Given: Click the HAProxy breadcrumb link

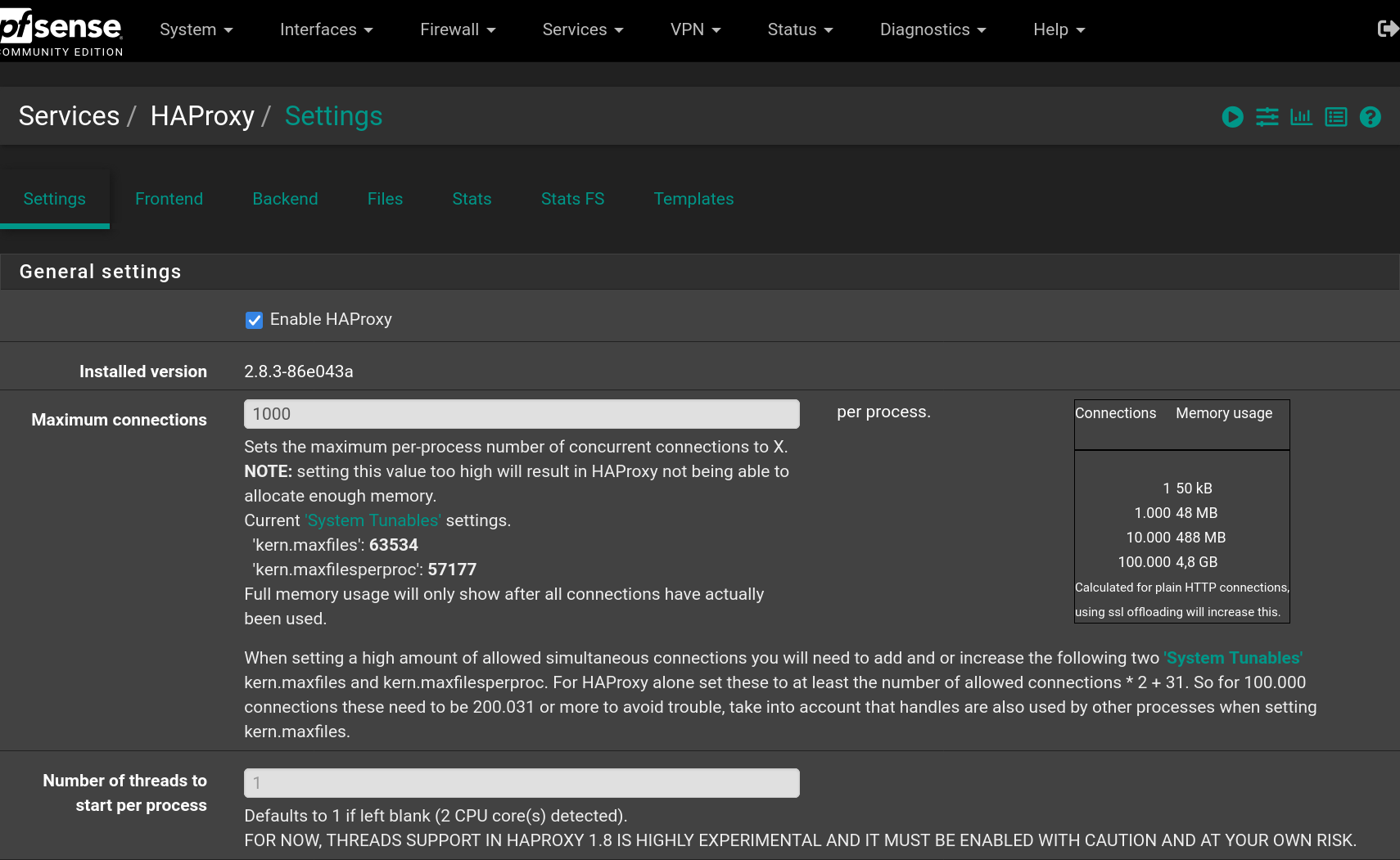Looking at the screenshot, I should pyautogui.click(x=202, y=116).
